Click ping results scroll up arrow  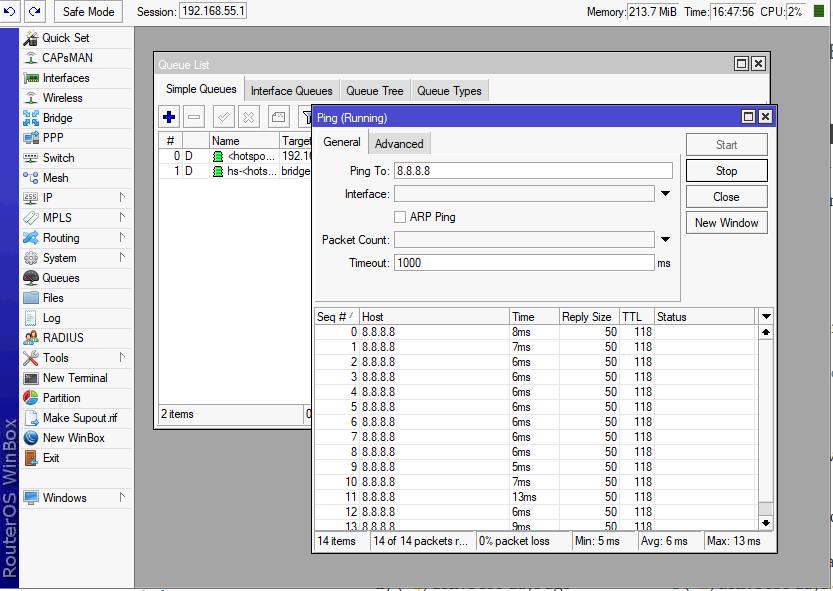point(766,332)
